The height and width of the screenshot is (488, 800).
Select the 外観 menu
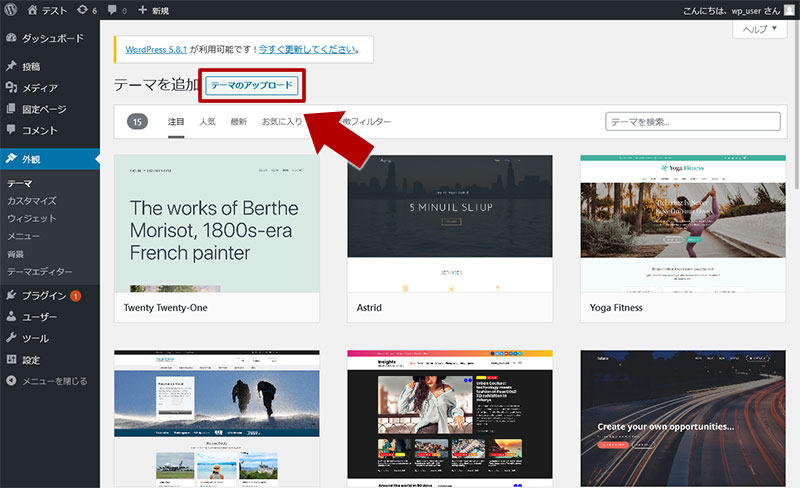coord(50,159)
